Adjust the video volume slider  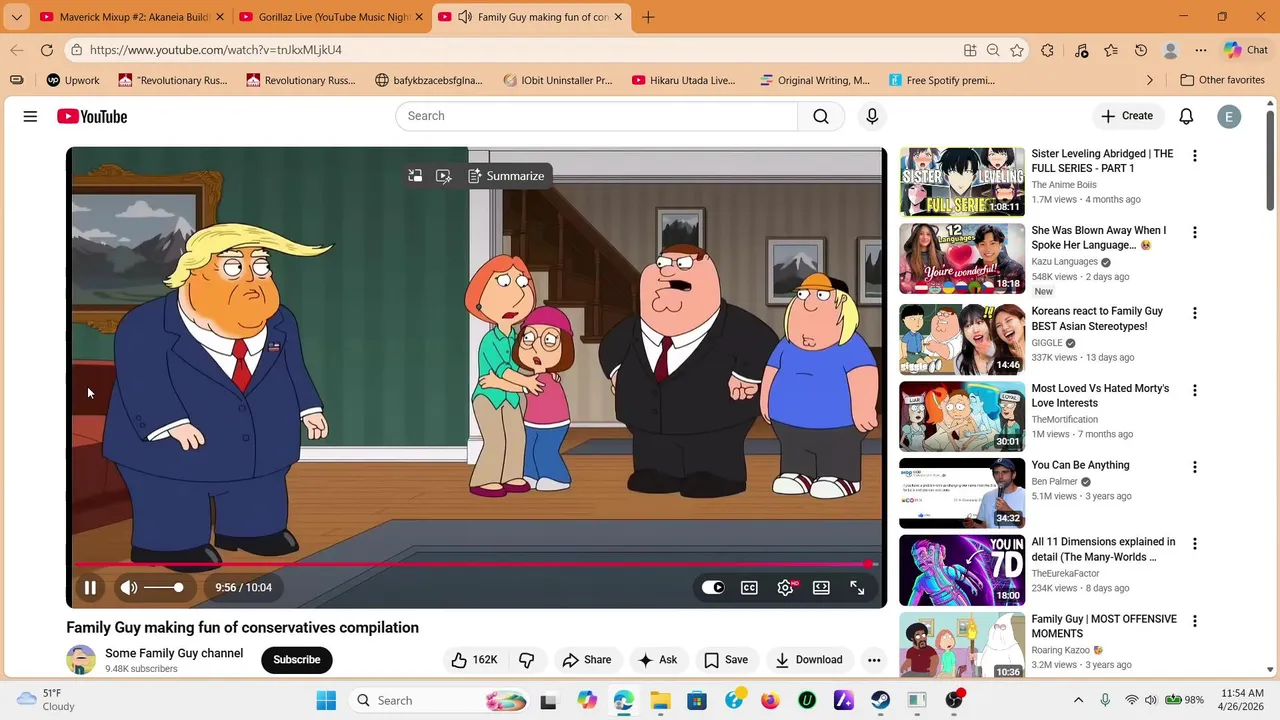coord(164,588)
